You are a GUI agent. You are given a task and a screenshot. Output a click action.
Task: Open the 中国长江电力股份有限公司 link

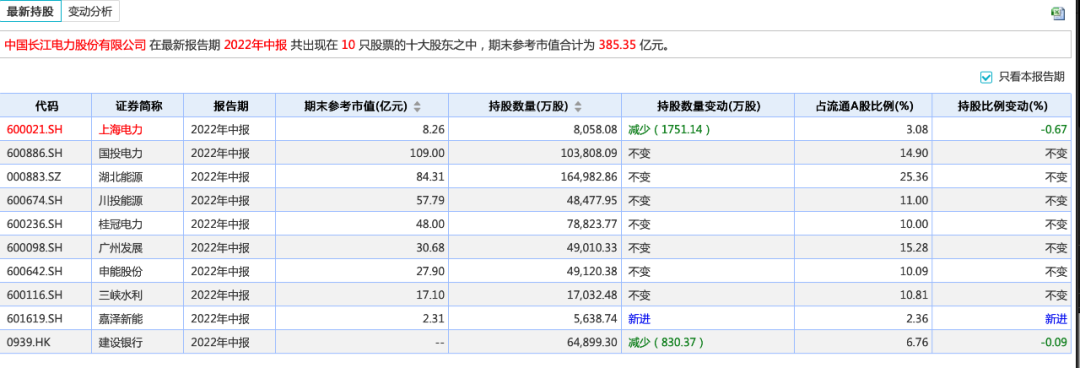pyautogui.click(x=75, y=45)
